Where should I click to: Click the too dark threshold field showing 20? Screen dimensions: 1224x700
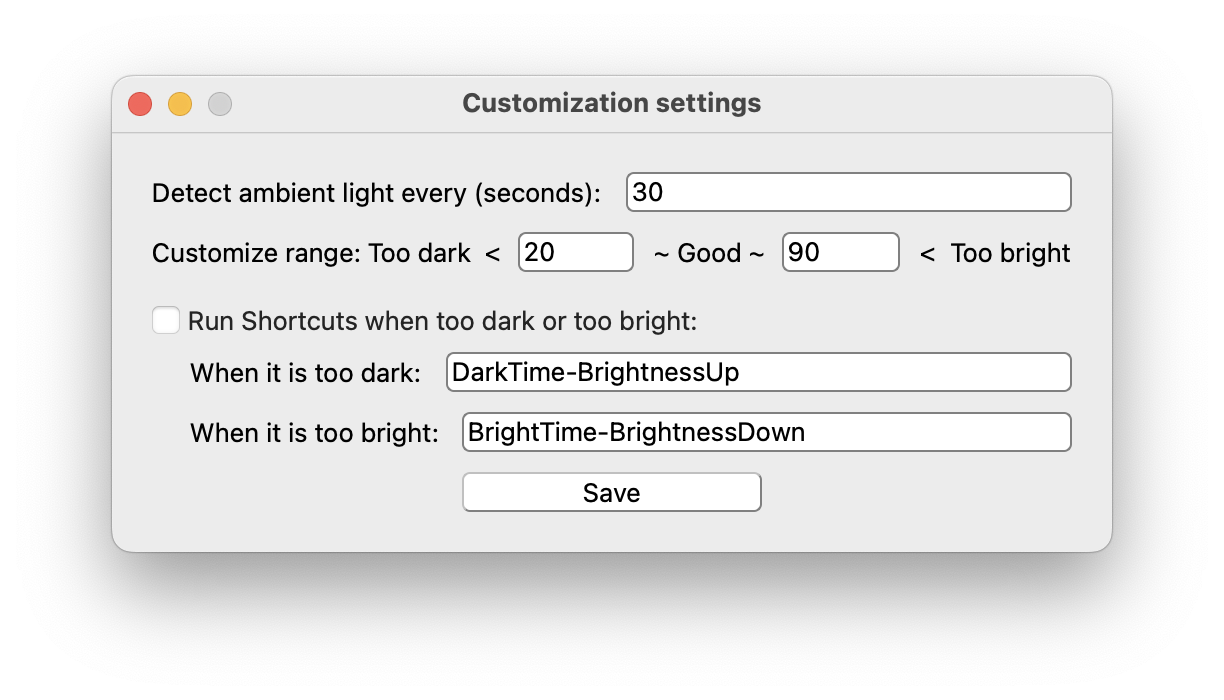point(575,252)
